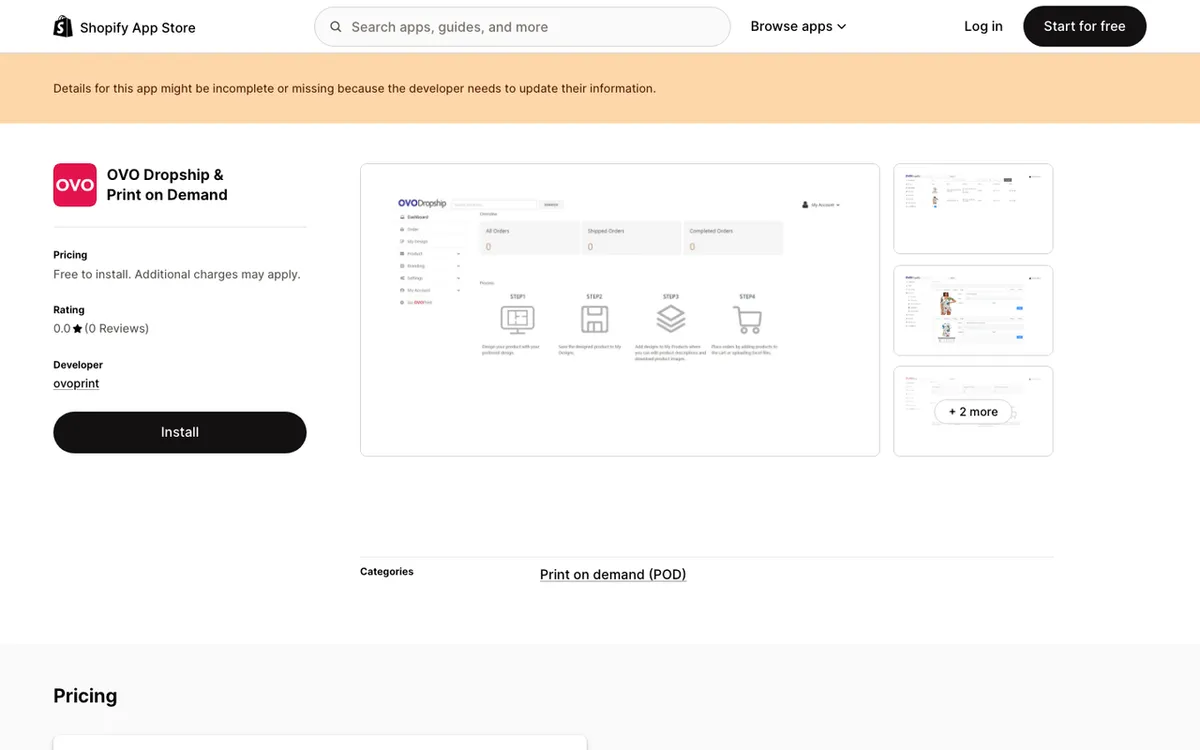Screen dimensions: 1200x750
Task: Click the + 2 more screenshots button
Action: 973,412
